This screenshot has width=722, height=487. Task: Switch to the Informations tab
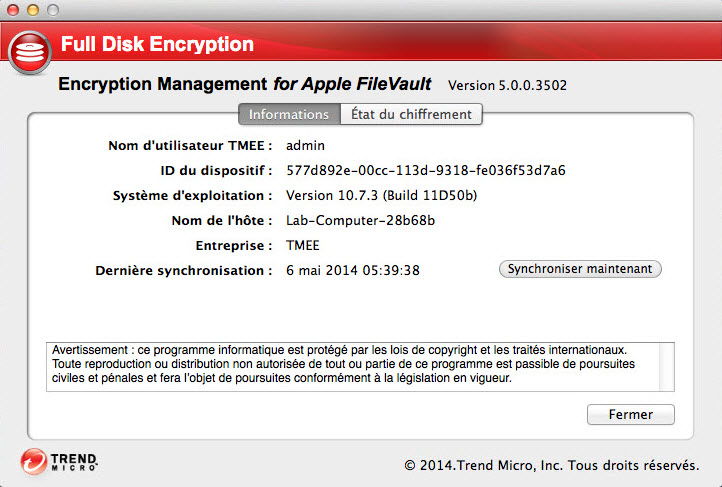pyautogui.click(x=289, y=114)
